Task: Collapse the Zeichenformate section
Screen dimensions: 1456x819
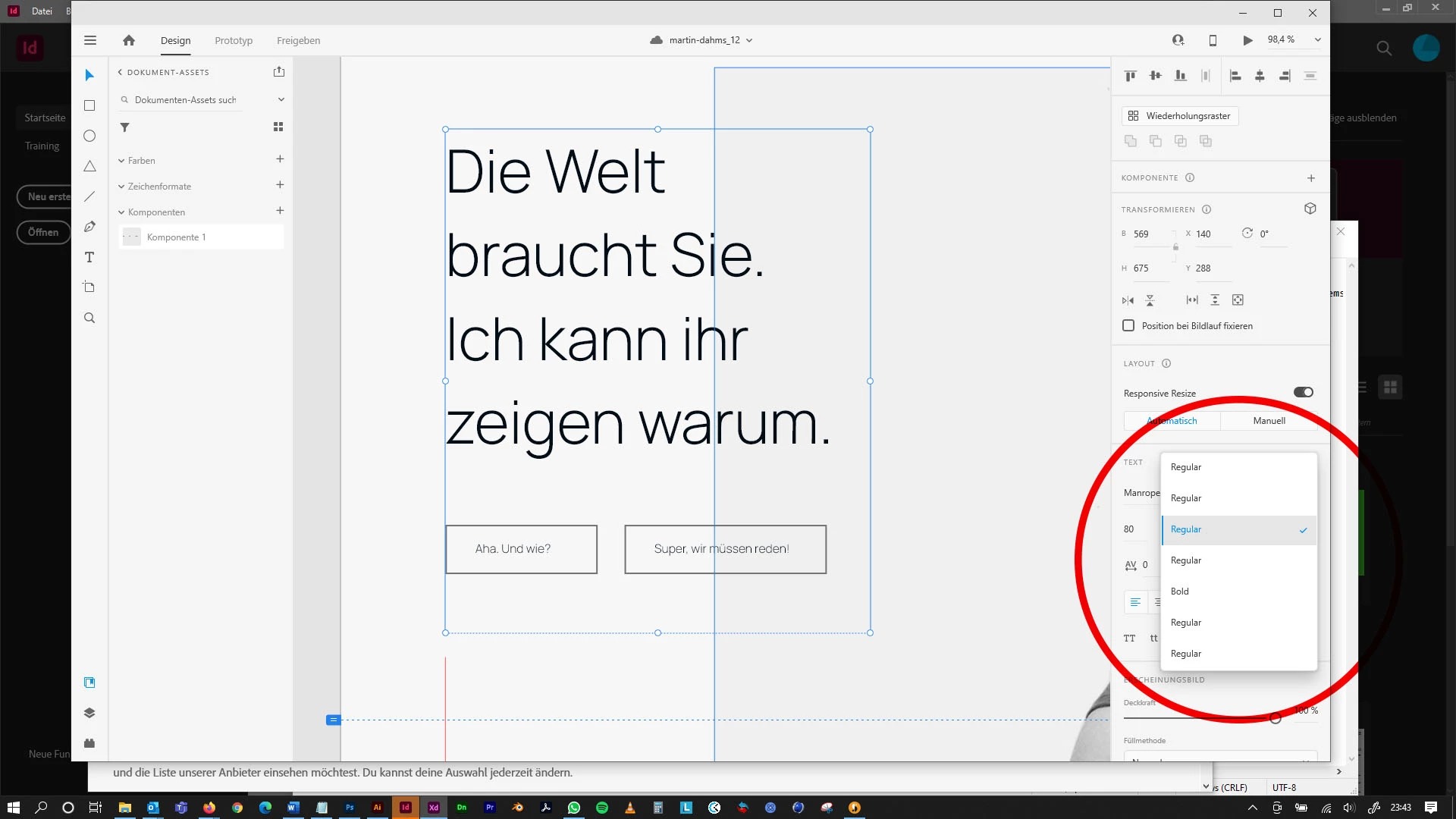Action: (x=121, y=187)
